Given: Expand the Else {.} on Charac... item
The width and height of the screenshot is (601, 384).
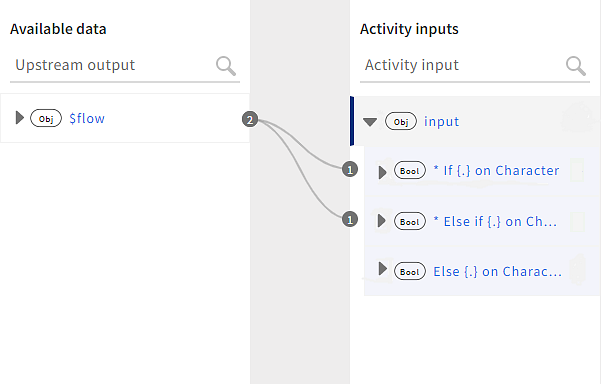Looking at the screenshot, I should 382,269.
